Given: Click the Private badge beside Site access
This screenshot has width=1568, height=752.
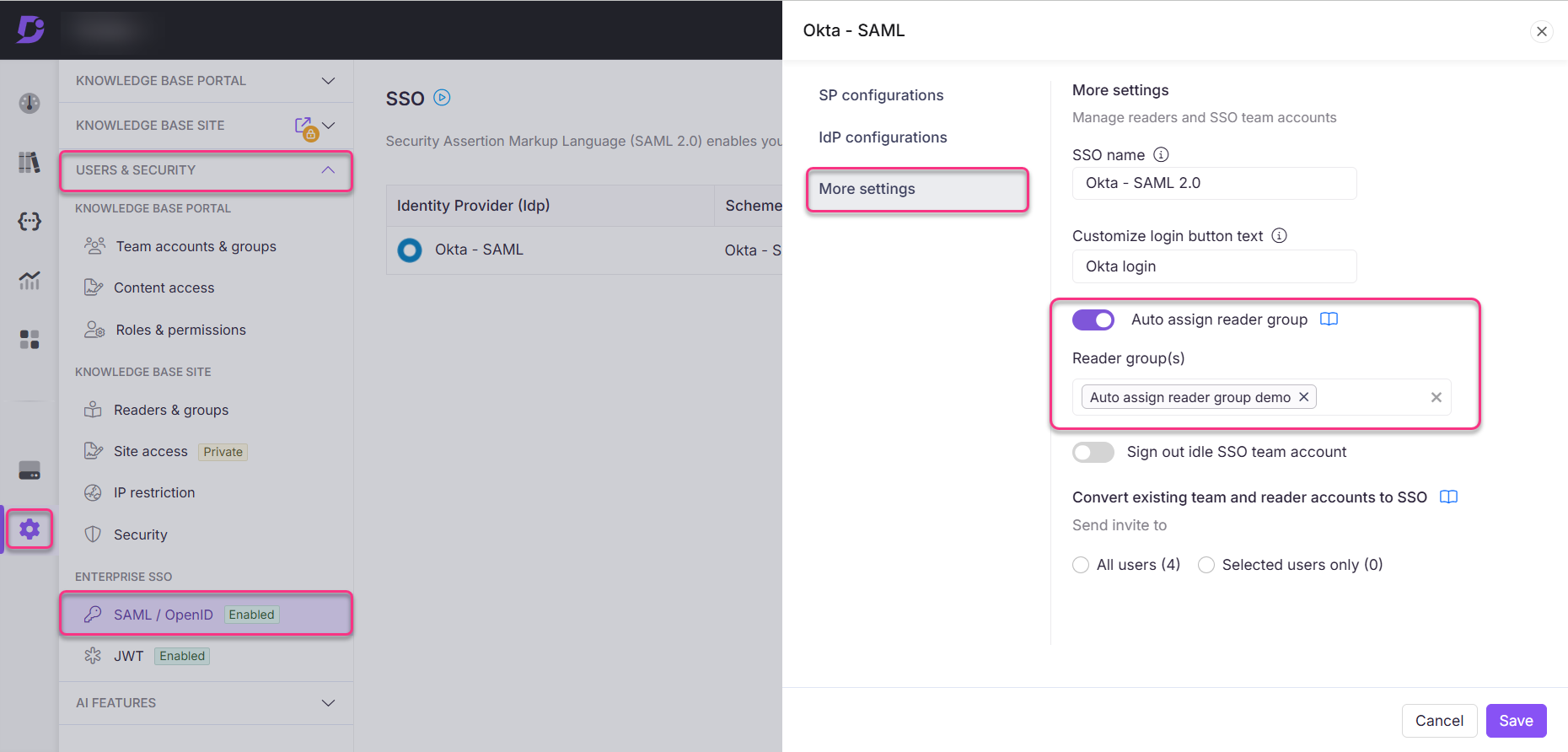Looking at the screenshot, I should tap(223, 452).
